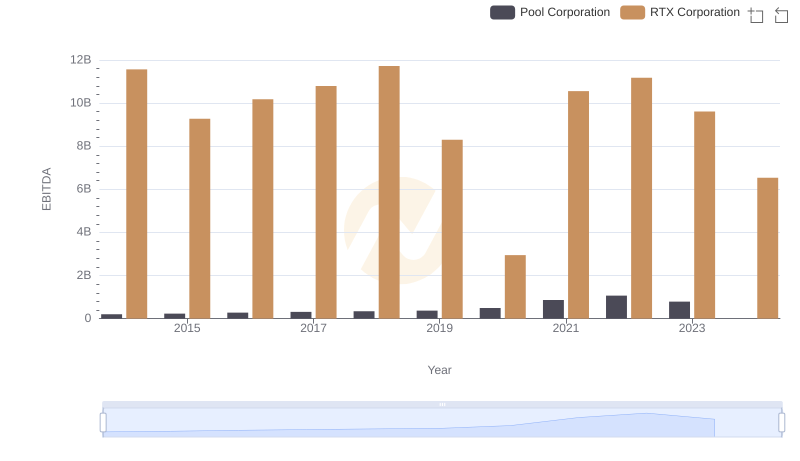Click the 2015 x-axis label
The height and width of the screenshot is (461, 800).
[187, 328]
